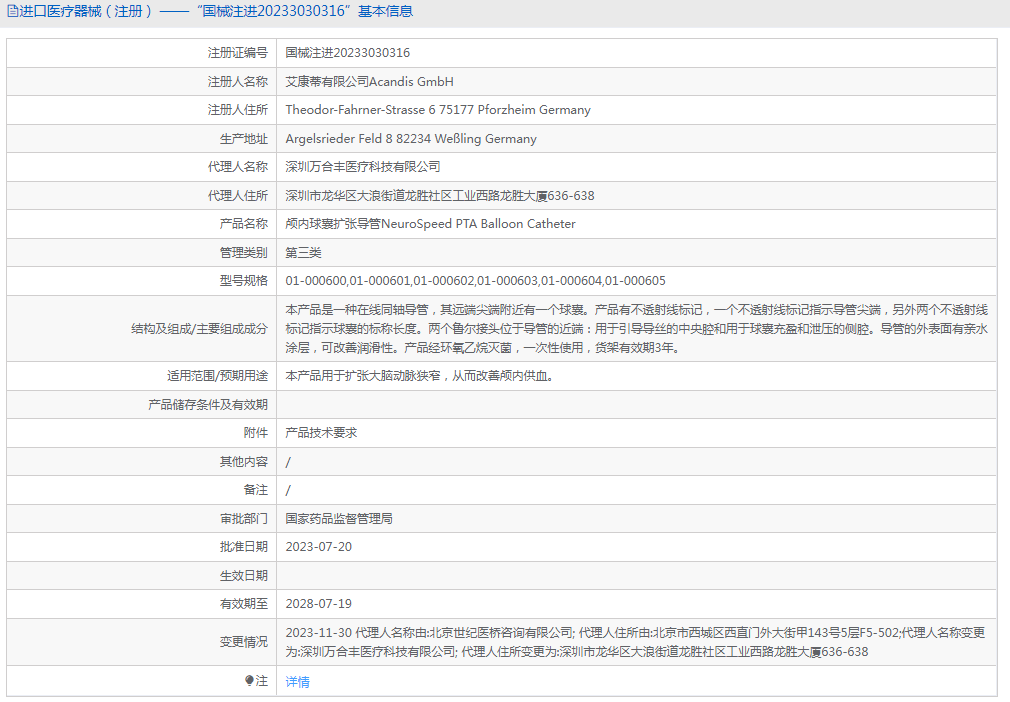
Task: Click the 注册人名称 label
Action: (238, 82)
